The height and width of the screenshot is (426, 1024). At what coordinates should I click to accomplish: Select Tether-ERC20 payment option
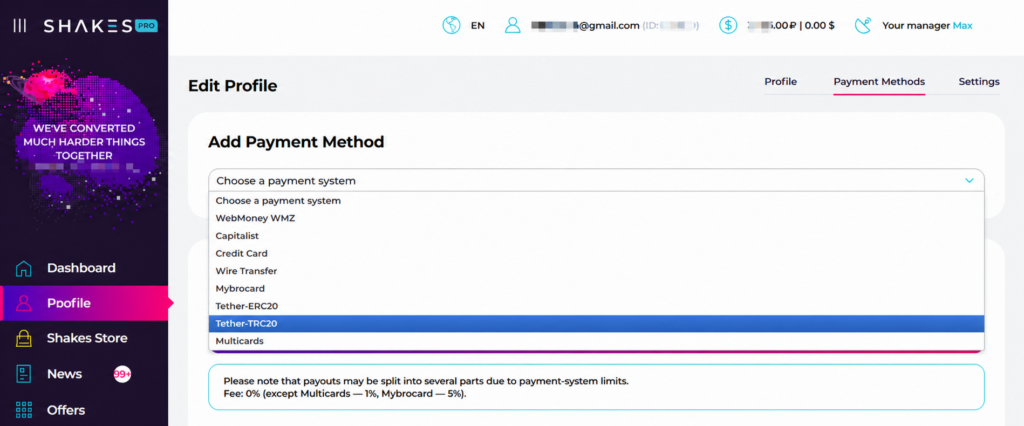tap(596, 306)
